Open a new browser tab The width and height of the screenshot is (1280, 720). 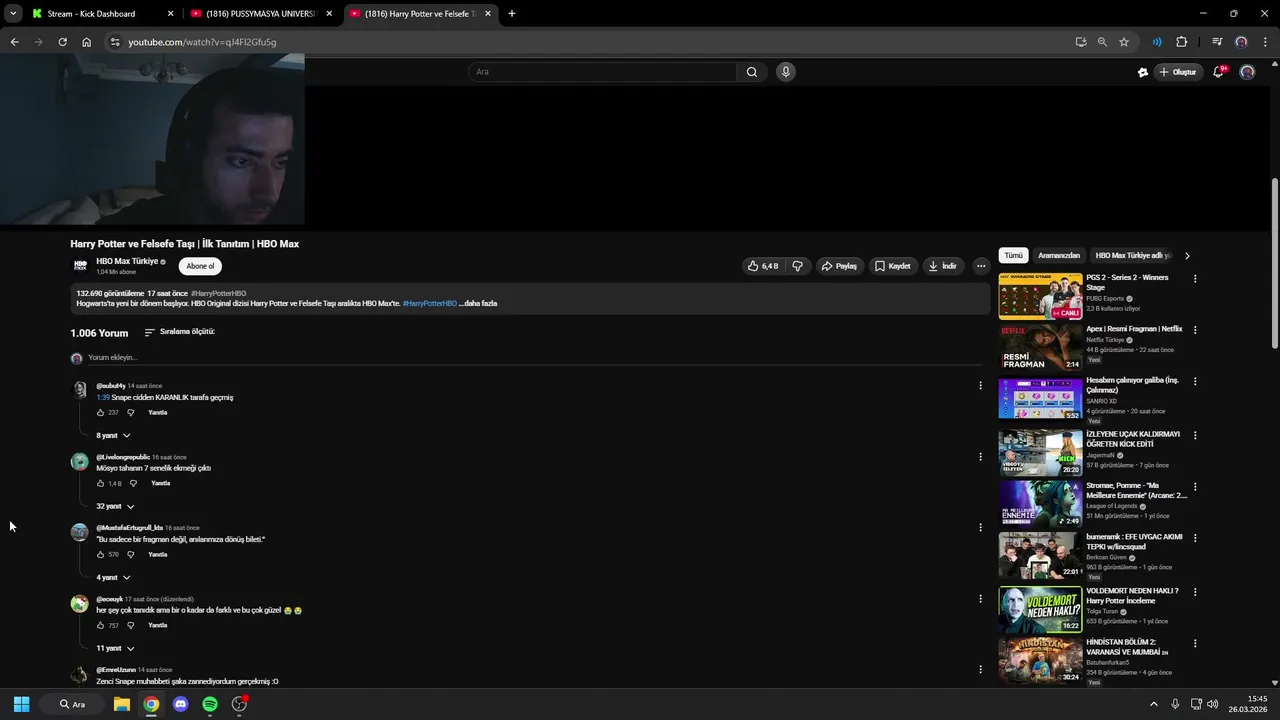click(x=512, y=14)
